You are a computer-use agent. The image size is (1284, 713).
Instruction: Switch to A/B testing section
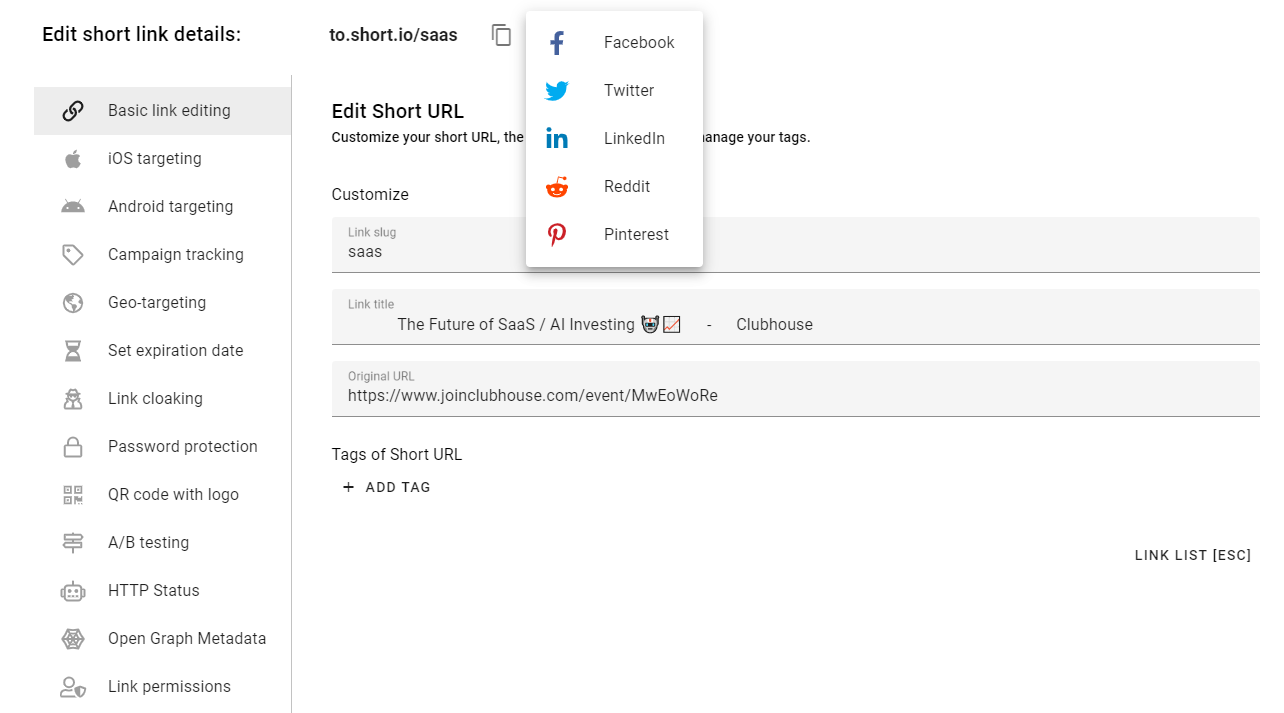(x=148, y=543)
